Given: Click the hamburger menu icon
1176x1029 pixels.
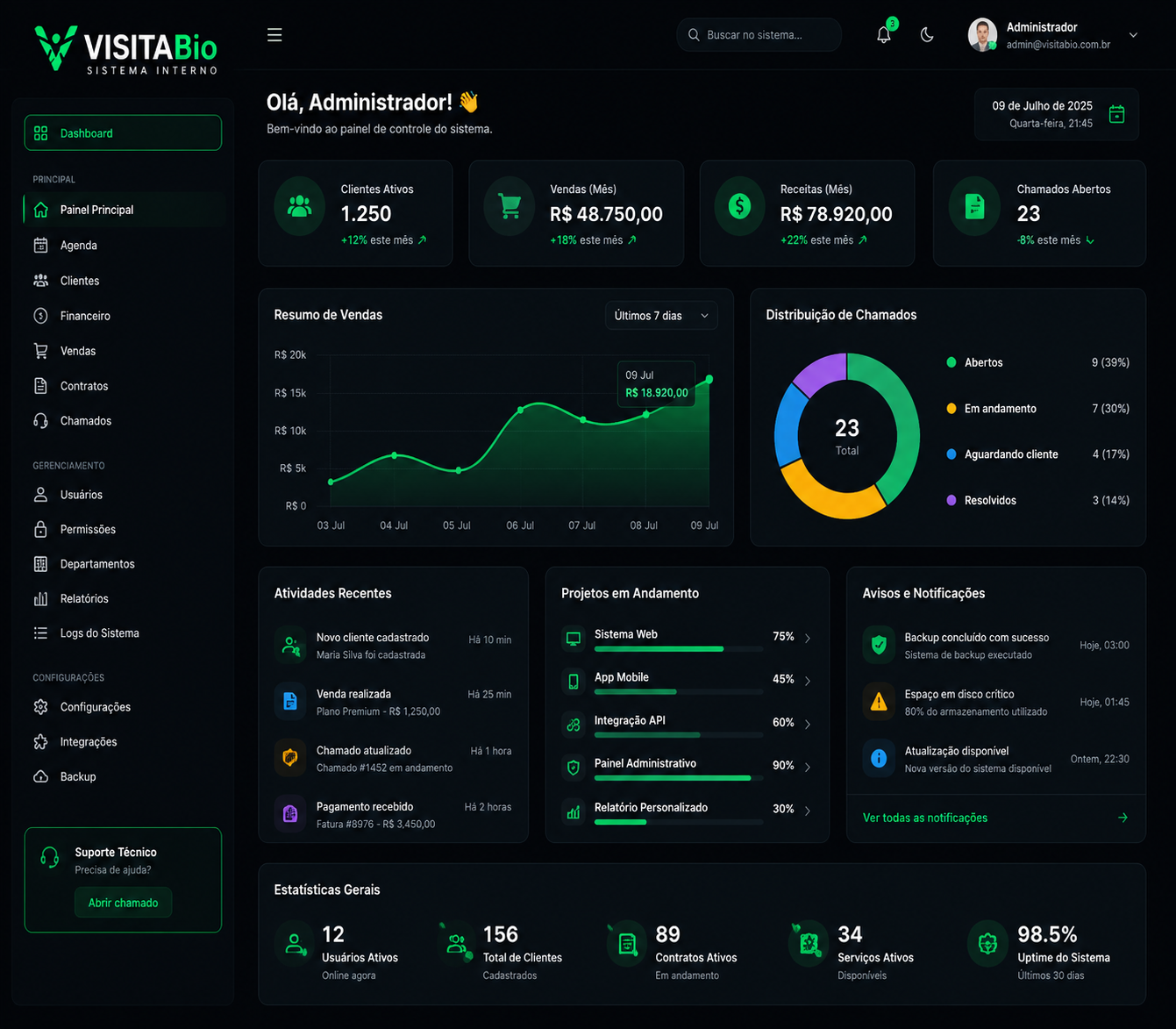Looking at the screenshot, I should 274,35.
